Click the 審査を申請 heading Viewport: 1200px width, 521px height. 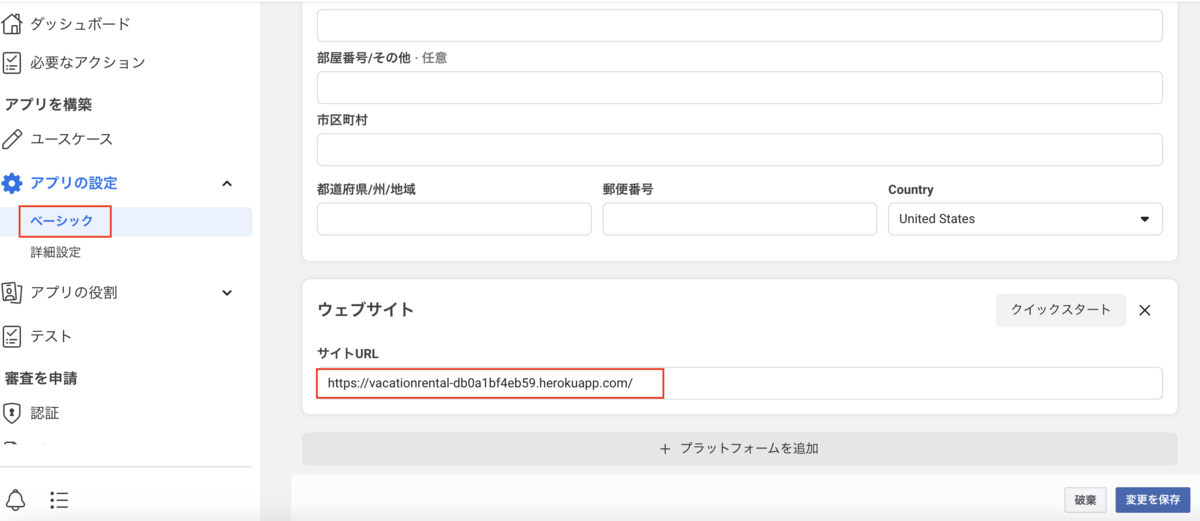point(41,378)
